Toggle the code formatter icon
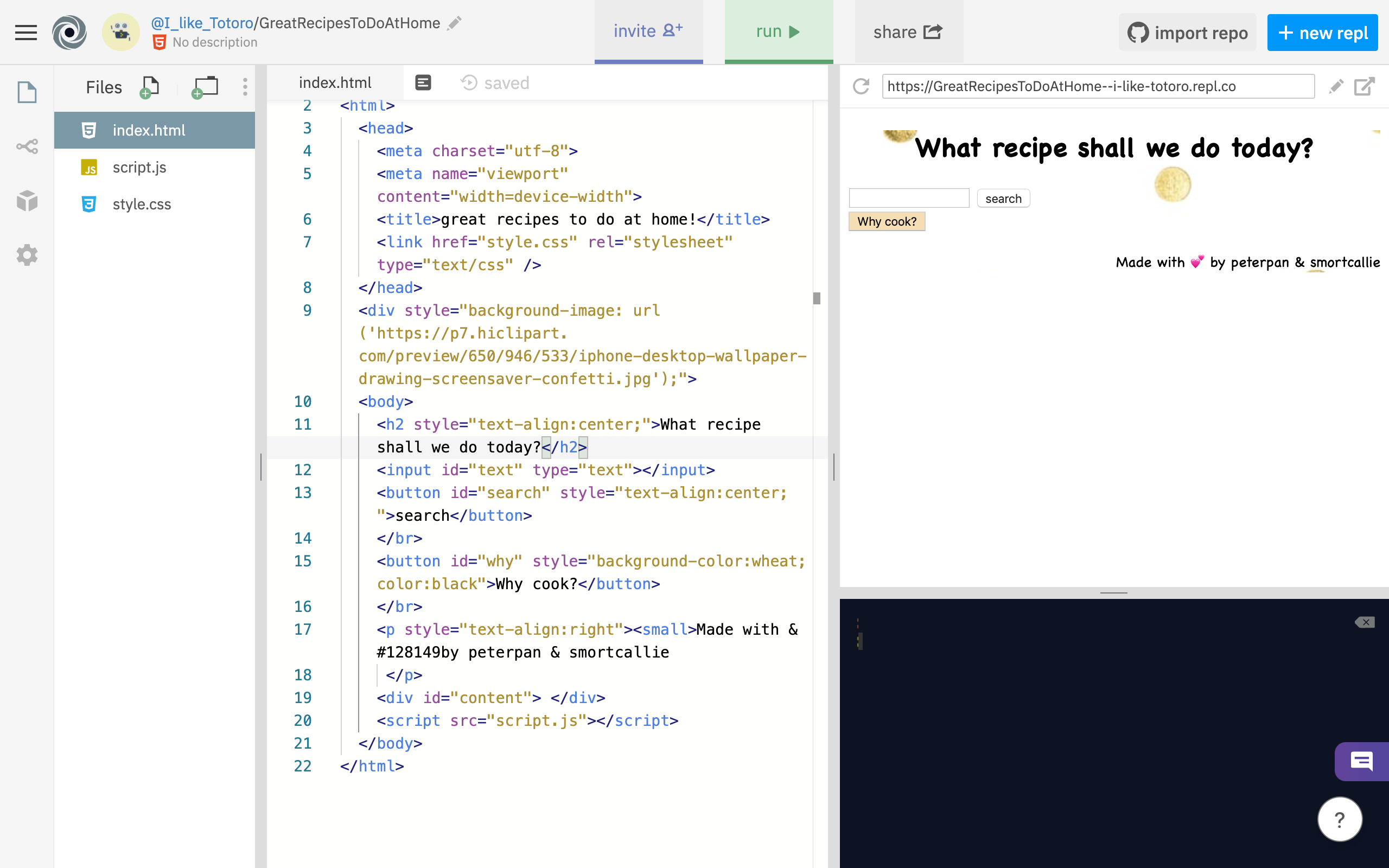 pyautogui.click(x=423, y=82)
